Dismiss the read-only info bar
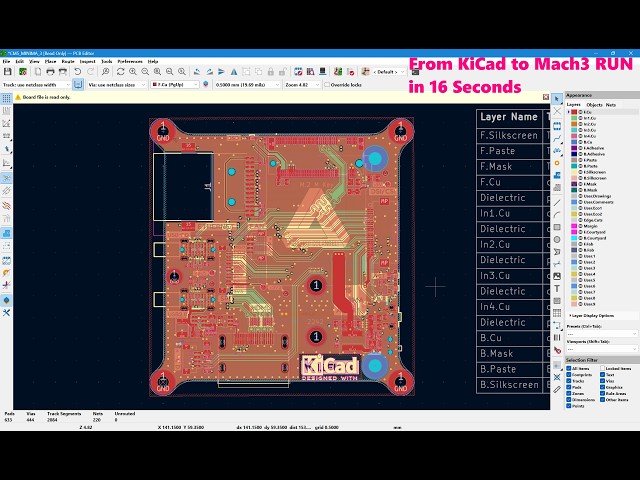This screenshot has width=640, height=480. click(x=546, y=97)
